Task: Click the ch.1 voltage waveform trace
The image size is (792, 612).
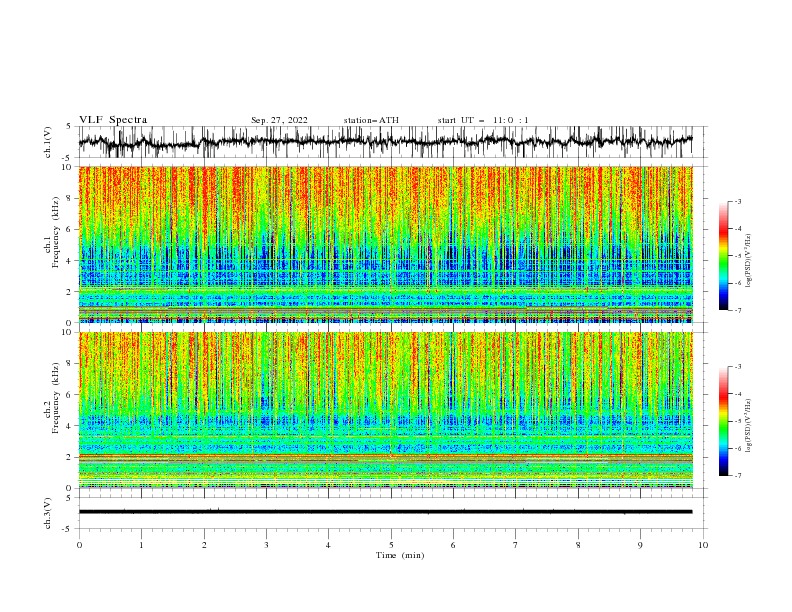Action: (386, 142)
